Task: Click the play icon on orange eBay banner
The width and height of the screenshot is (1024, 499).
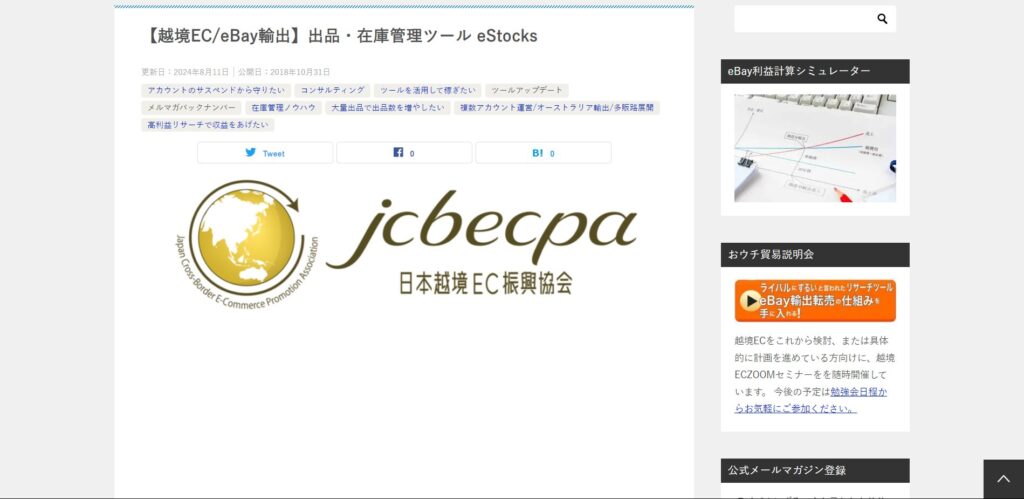Action: 750,300
